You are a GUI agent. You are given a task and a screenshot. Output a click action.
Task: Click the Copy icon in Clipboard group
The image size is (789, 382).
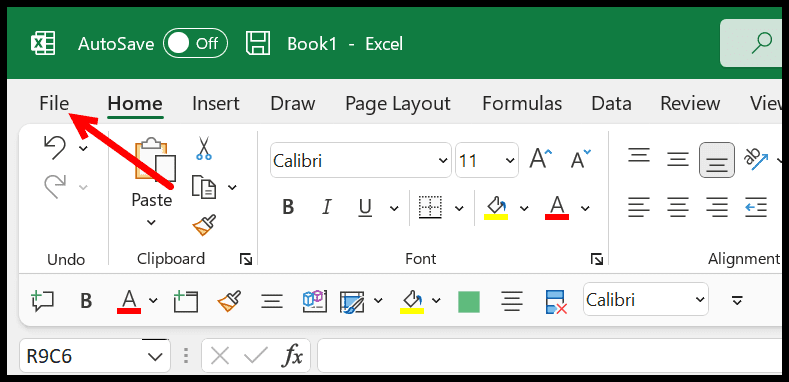click(x=204, y=187)
